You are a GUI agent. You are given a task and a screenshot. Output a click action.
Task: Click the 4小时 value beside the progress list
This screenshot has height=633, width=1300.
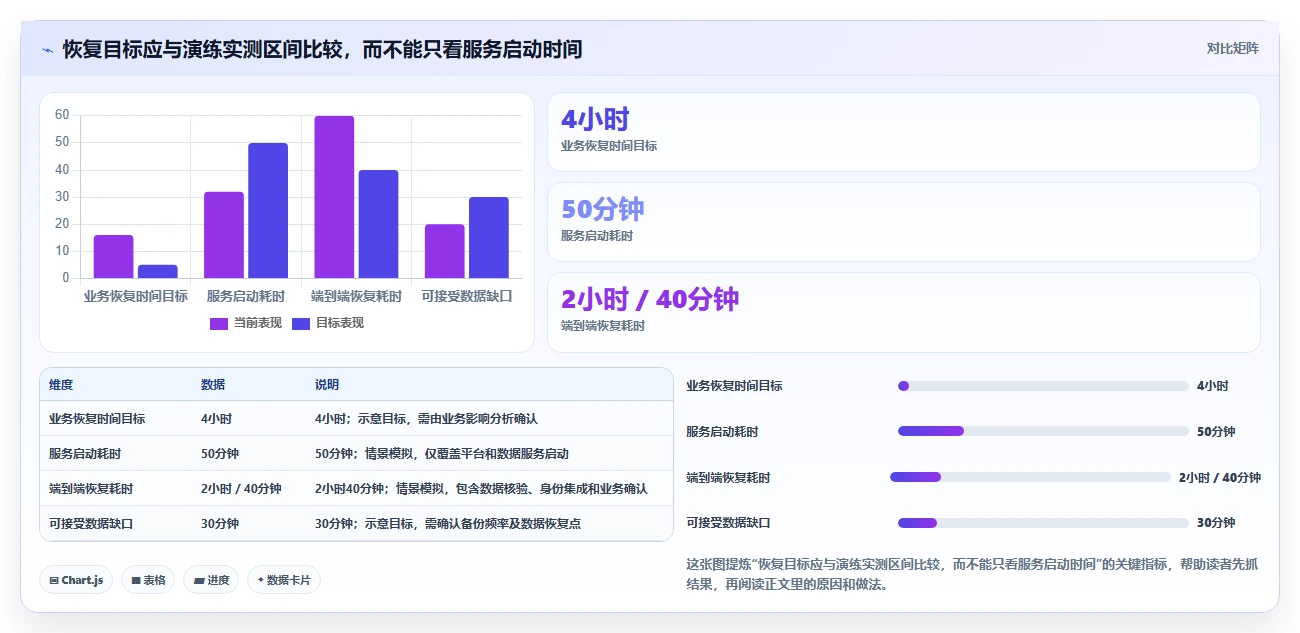(x=1212, y=386)
